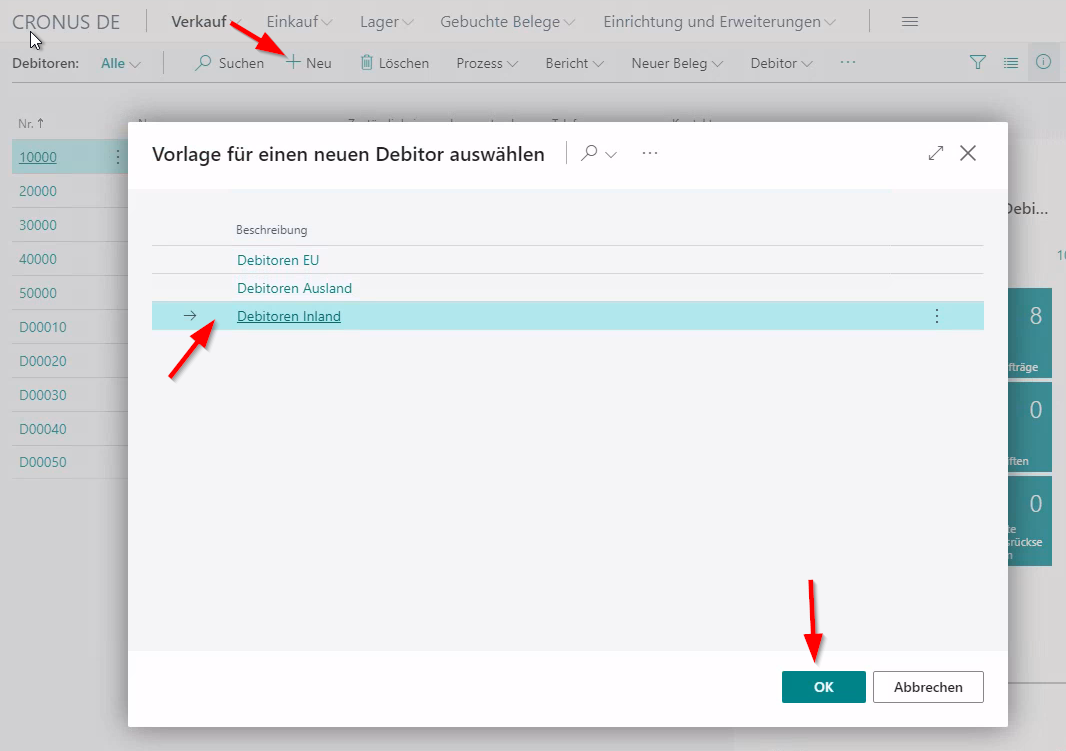This screenshot has height=751, width=1066.
Task: Sort by the Beschreibung column header
Action: click(x=271, y=230)
